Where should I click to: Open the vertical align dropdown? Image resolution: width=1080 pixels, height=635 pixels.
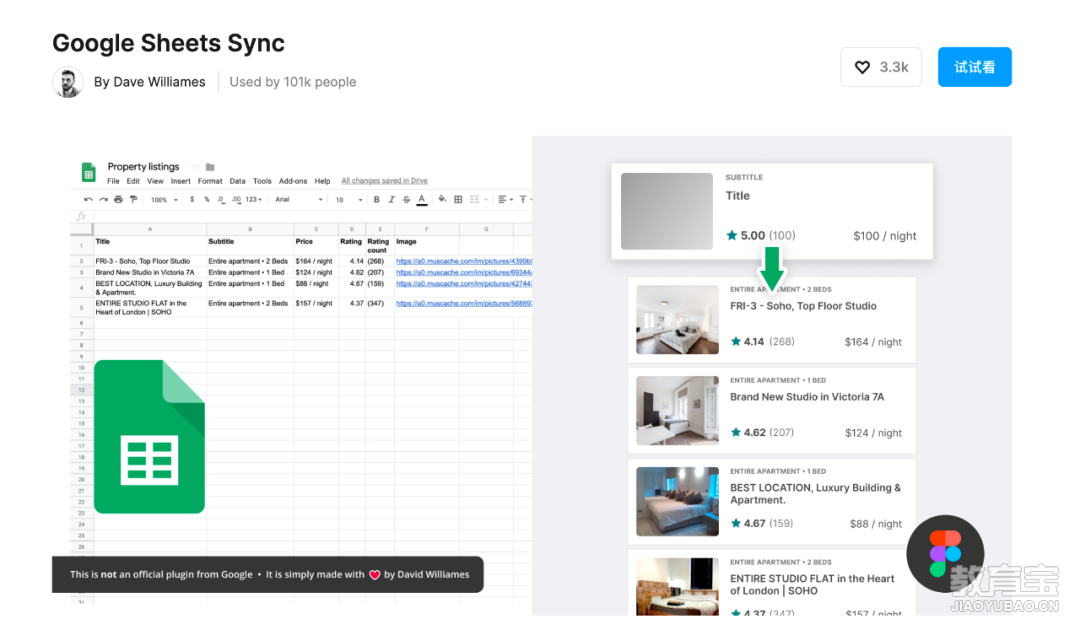[x=525, y=200]
